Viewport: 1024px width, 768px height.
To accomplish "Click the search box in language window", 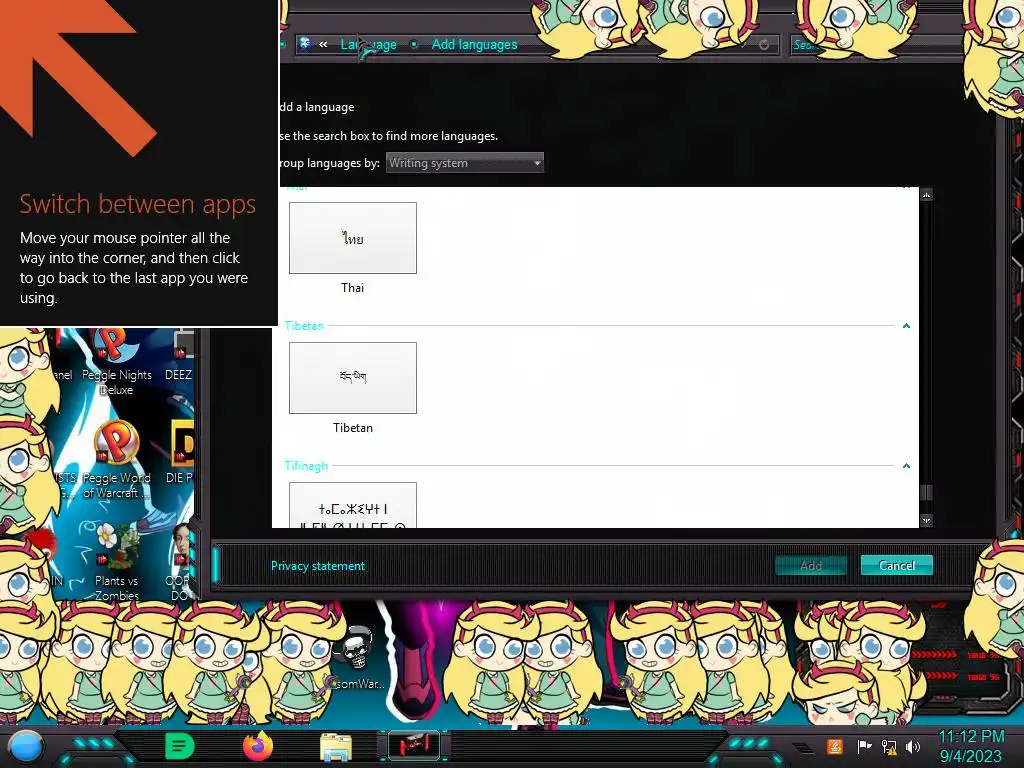I will pyautogui.click(x=877, y=44).
